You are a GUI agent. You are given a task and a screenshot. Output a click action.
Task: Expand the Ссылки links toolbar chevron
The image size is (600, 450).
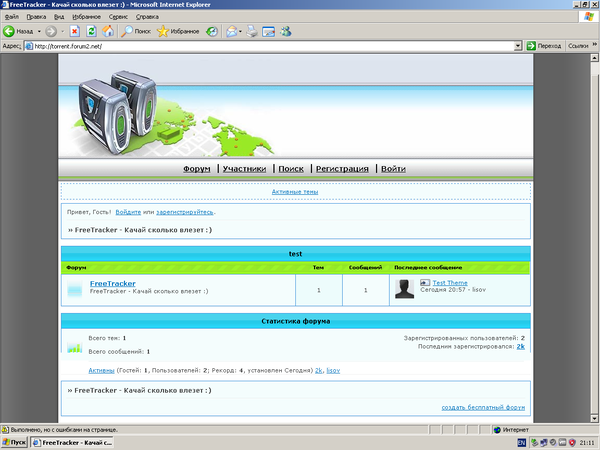click(x=595, y=45)
